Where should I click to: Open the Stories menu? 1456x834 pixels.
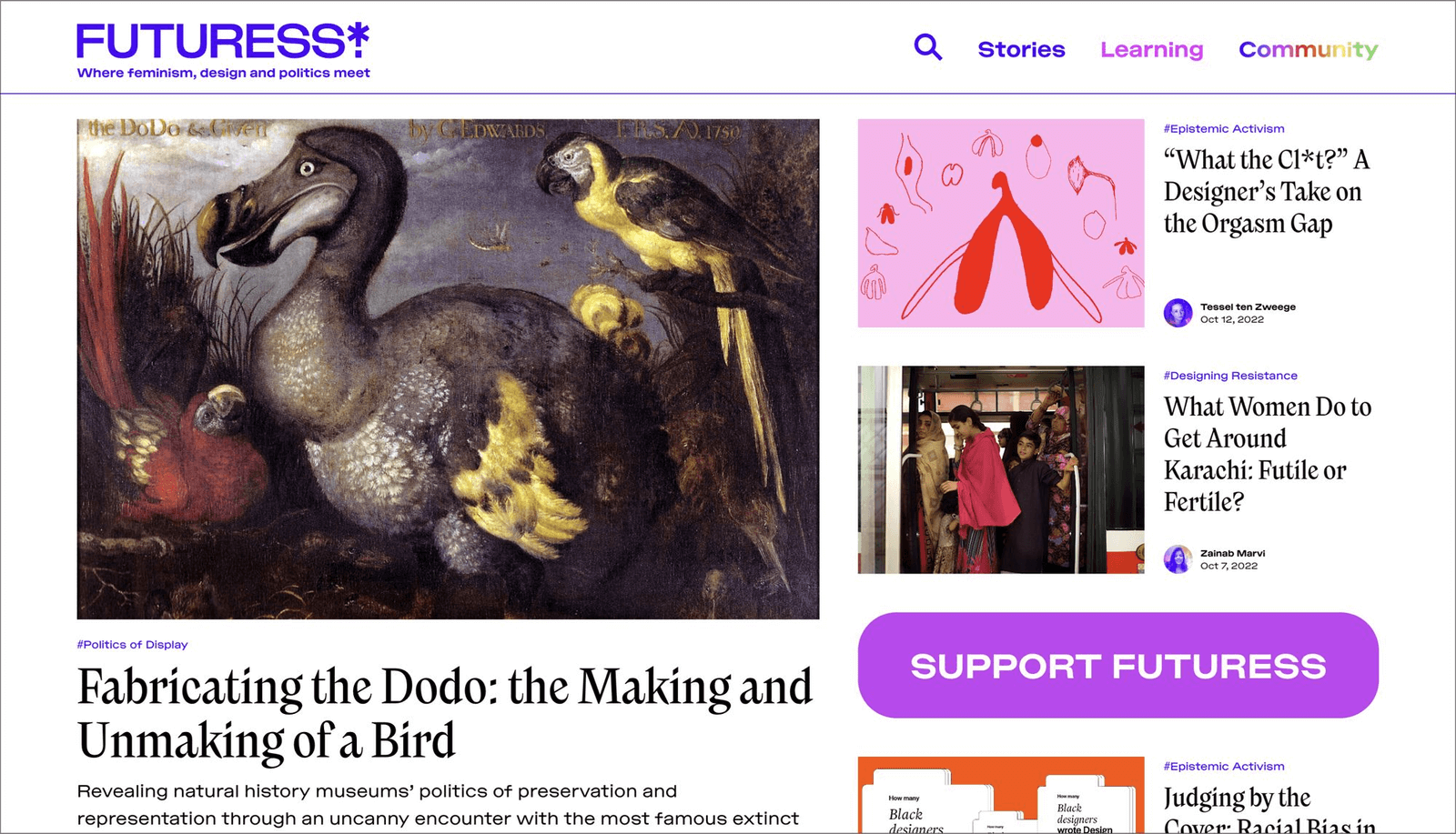1021,50
